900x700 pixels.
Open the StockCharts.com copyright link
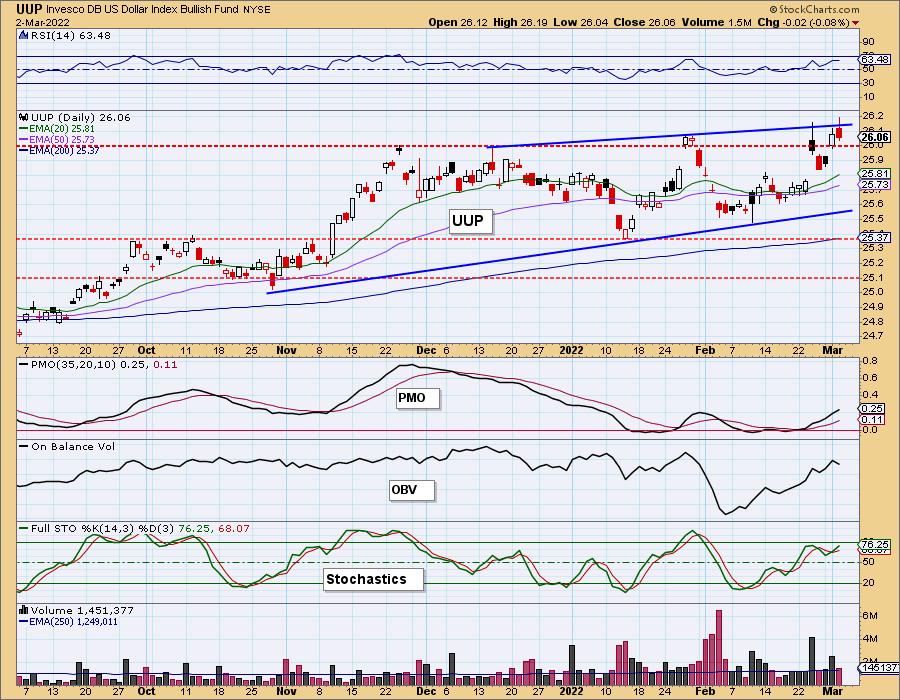(814, 9)
